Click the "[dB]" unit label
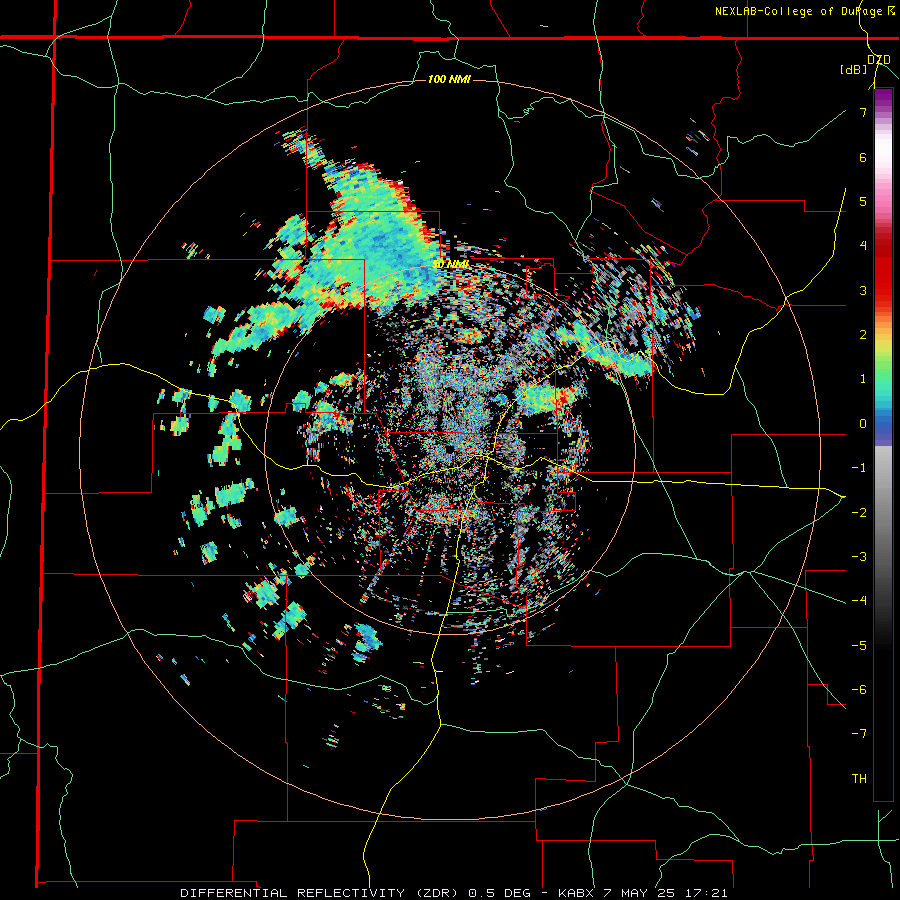This screenshot has width=900, height=900. [x=854, y=70]
